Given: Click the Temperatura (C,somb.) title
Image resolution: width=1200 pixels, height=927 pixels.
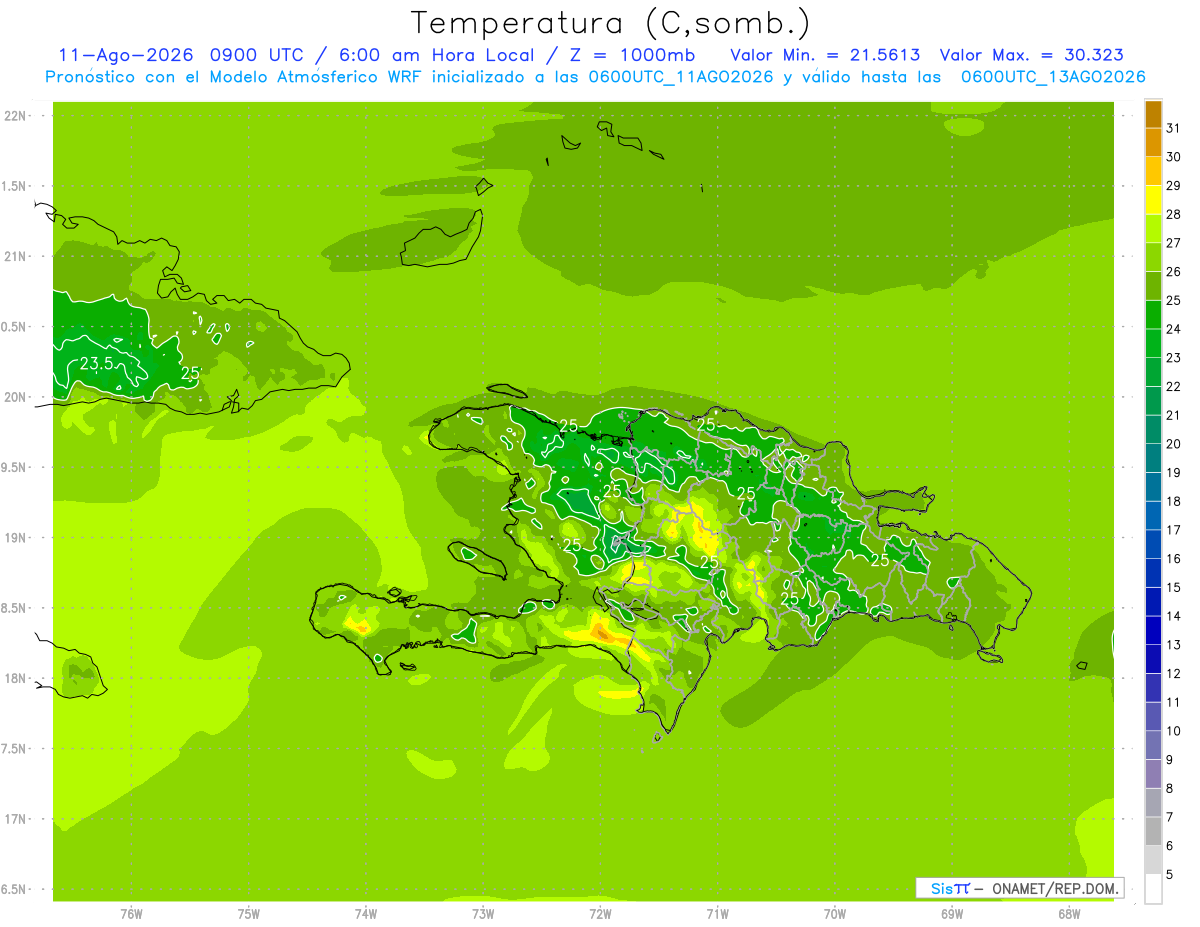Looking at the screenshot, I should [611, 23].
